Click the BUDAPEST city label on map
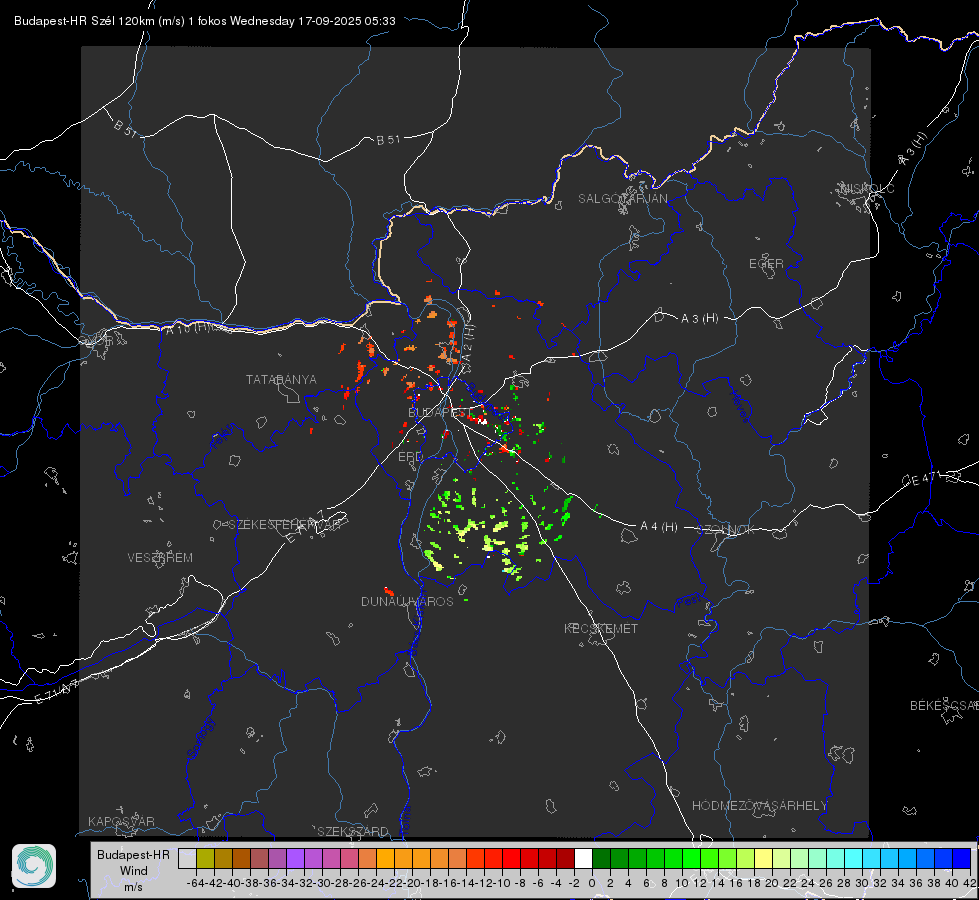979x900 pixels. tap(439, 412)
